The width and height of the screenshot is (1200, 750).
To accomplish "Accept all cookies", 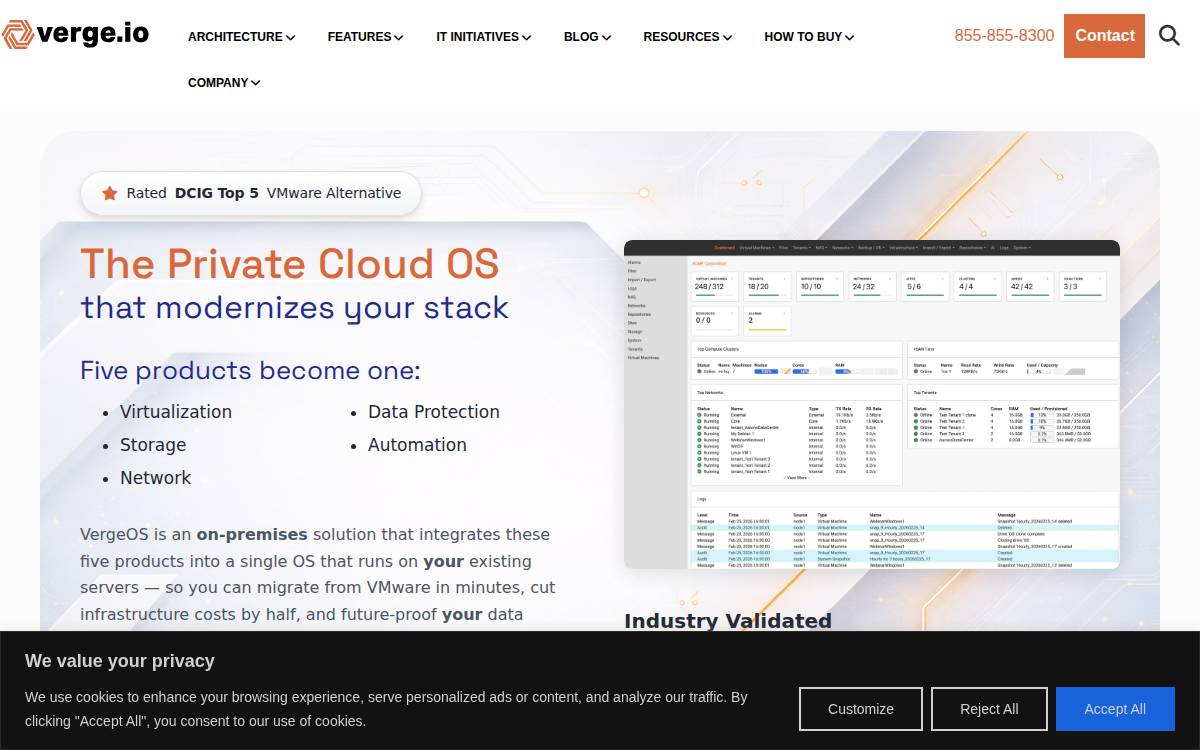I will pyautogui.click(x=1115, y=709).
